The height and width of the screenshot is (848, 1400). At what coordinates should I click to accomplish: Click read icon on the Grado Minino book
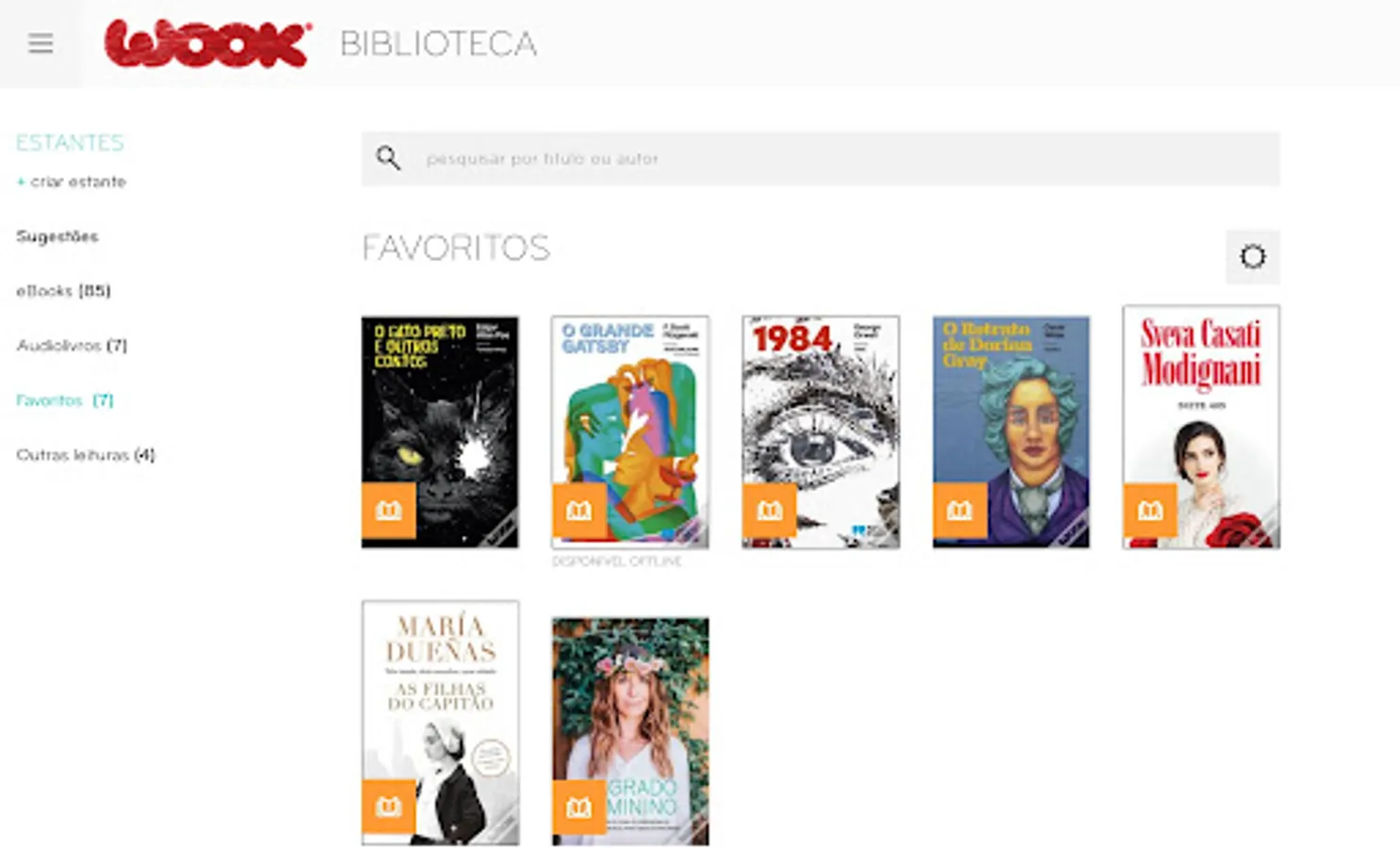pyautogui.click(x=579, y=807)
